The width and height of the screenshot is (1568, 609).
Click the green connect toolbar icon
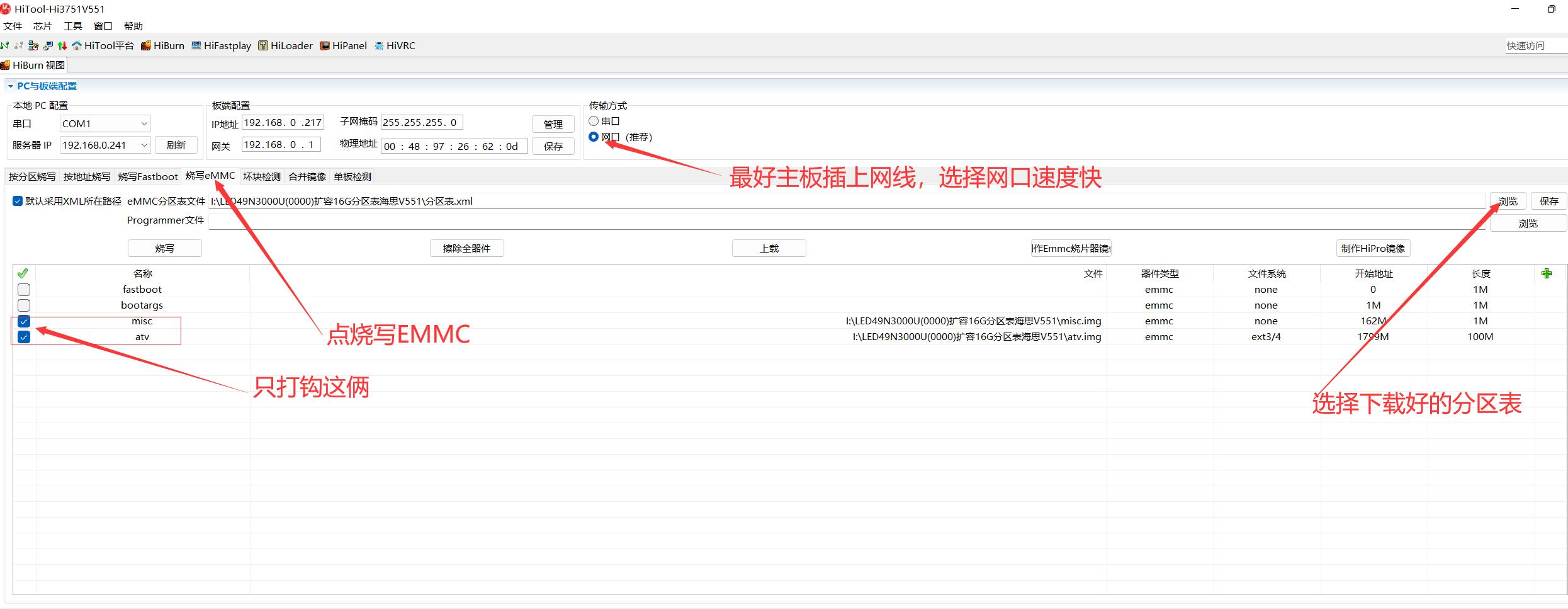point(5,45)
